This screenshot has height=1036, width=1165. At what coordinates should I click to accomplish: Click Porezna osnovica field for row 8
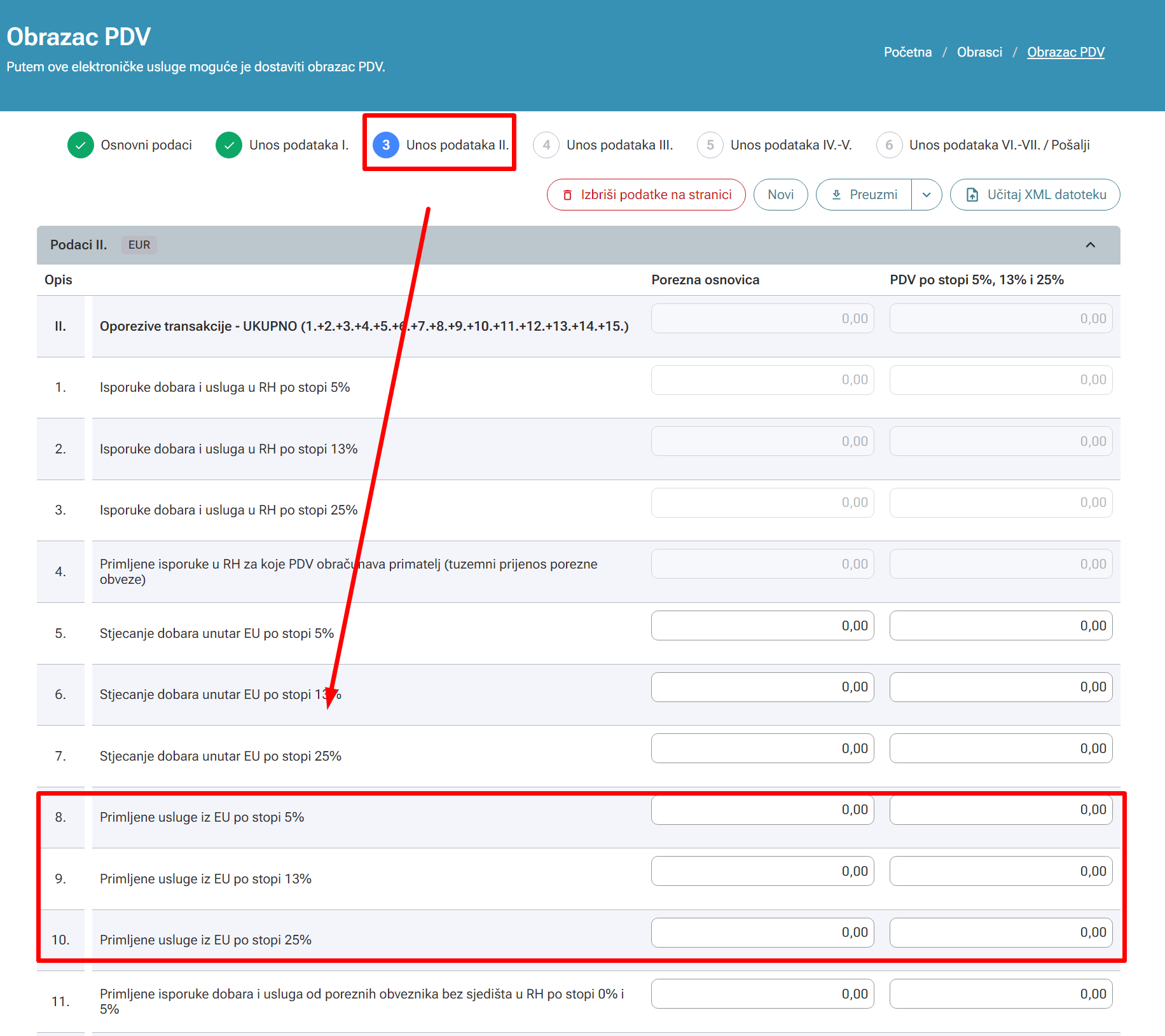[762, 810]
